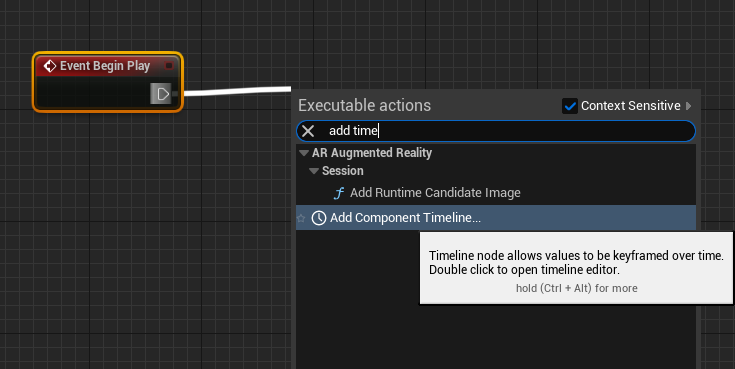Collapse the AR Augmented Reality category
The width and height of the screenshot is (735, 369).
[304, 153]
